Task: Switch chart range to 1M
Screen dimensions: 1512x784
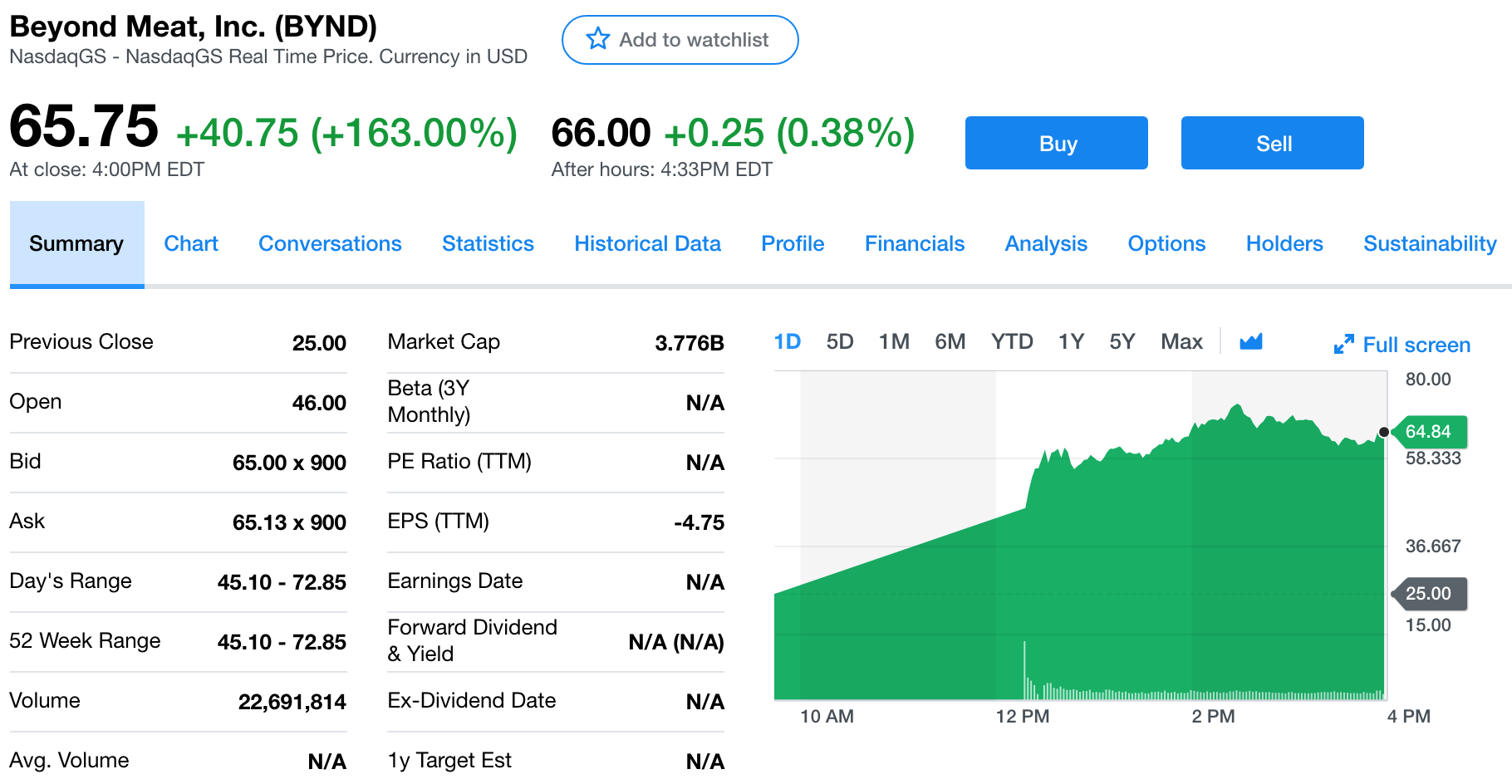Action: point(894,341)
